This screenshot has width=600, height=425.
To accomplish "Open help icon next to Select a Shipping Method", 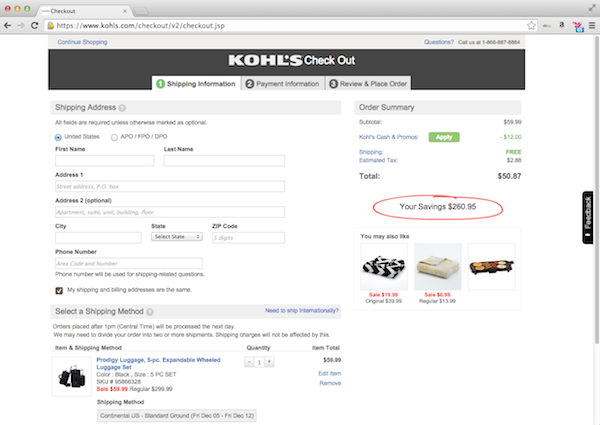I will coord(150,312).
